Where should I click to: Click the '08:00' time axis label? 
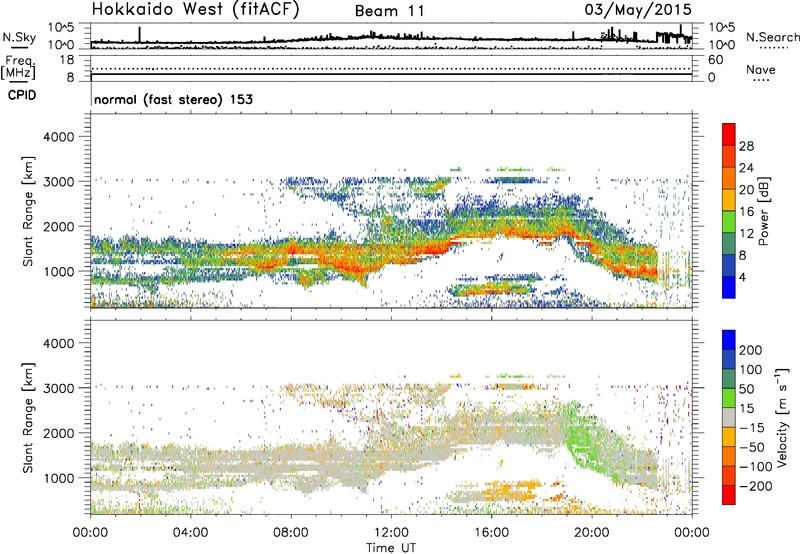click(x=291, y=532)
